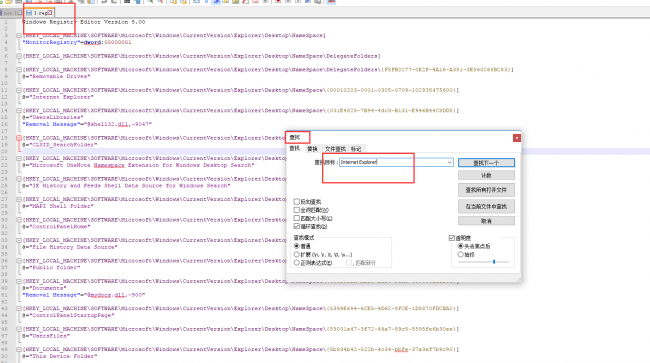Open the 替换 (replace) tab
The height and width of the screenshot is (363, 650).
click(312, 149)
